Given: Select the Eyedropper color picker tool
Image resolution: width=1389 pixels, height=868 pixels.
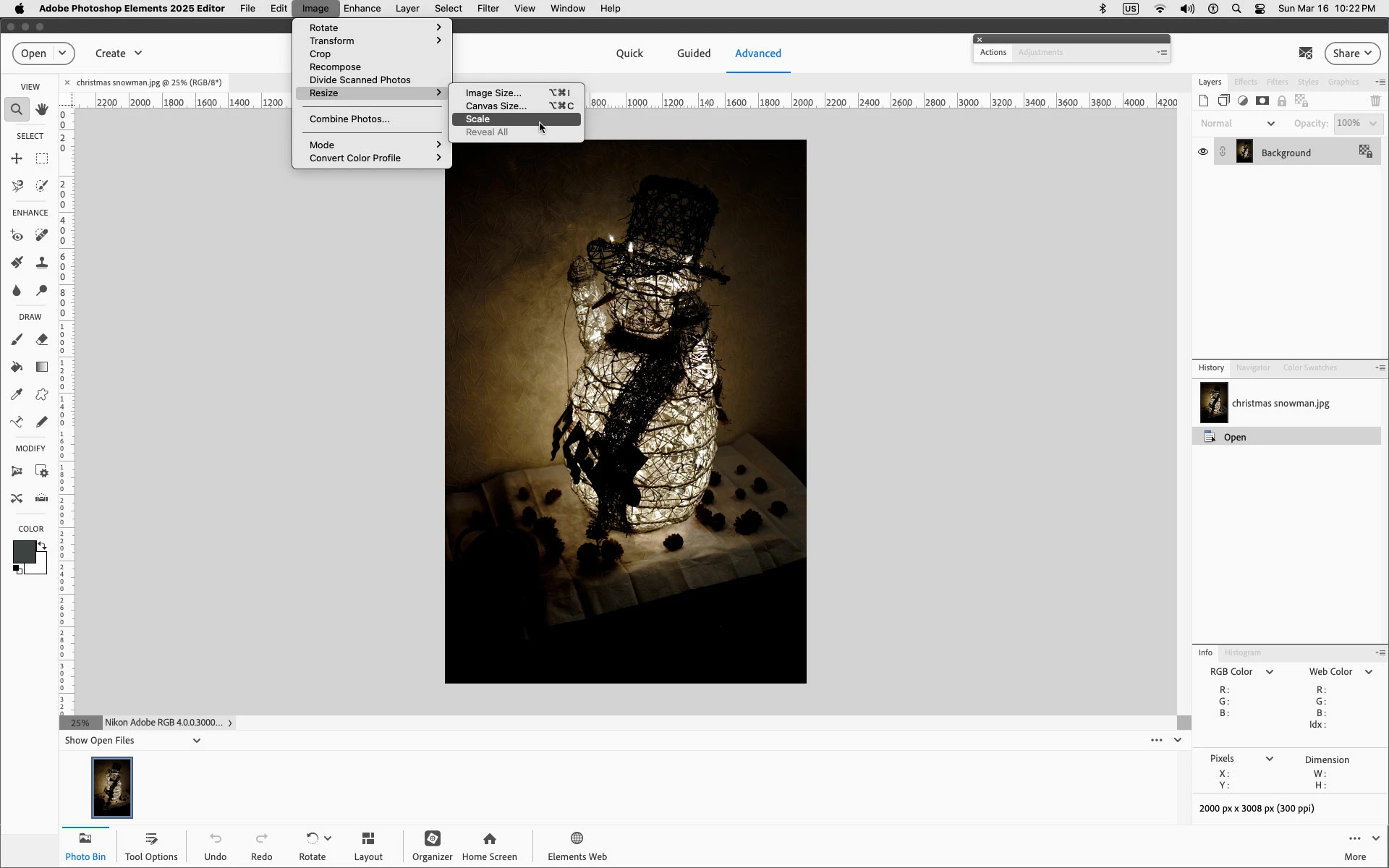Looking at the screenshot, I should click(17, 394).
